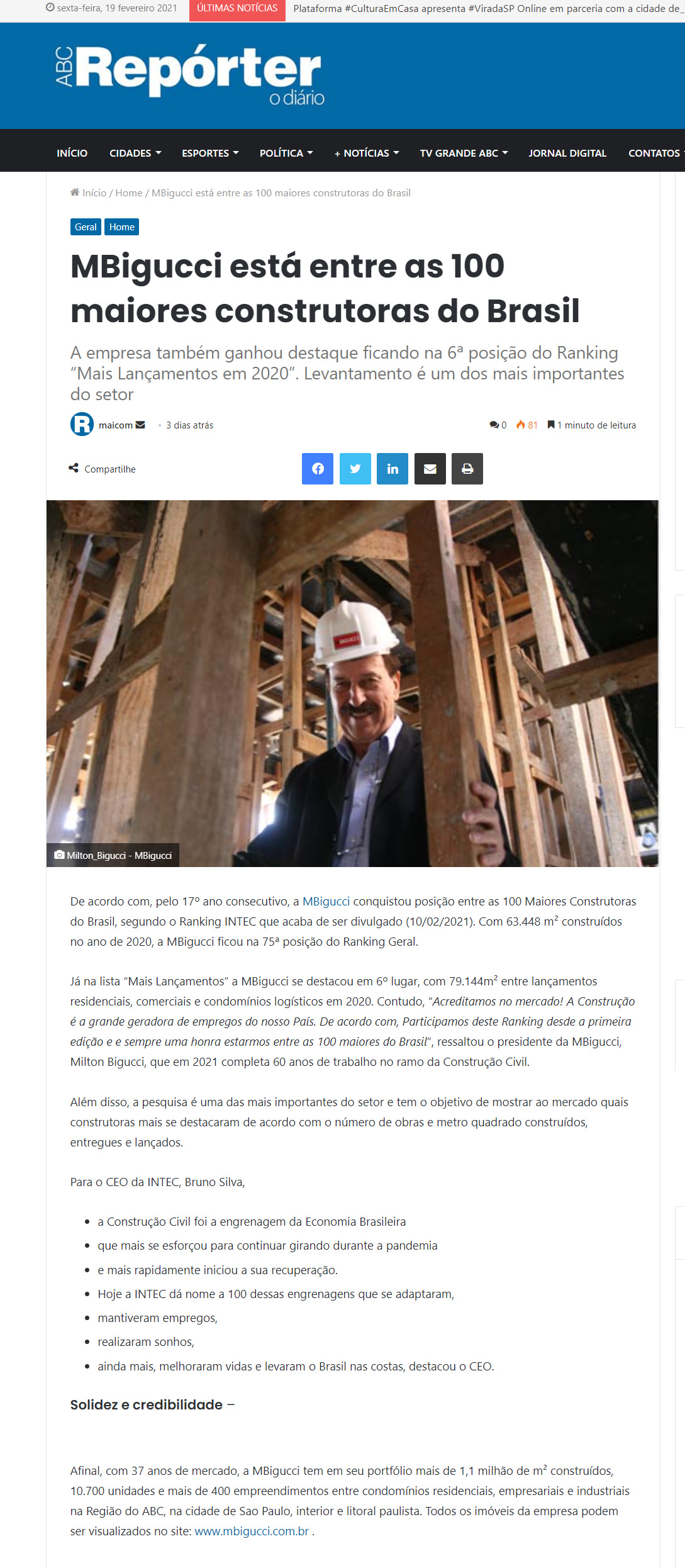Print the article using printer icon

(467, 469)
